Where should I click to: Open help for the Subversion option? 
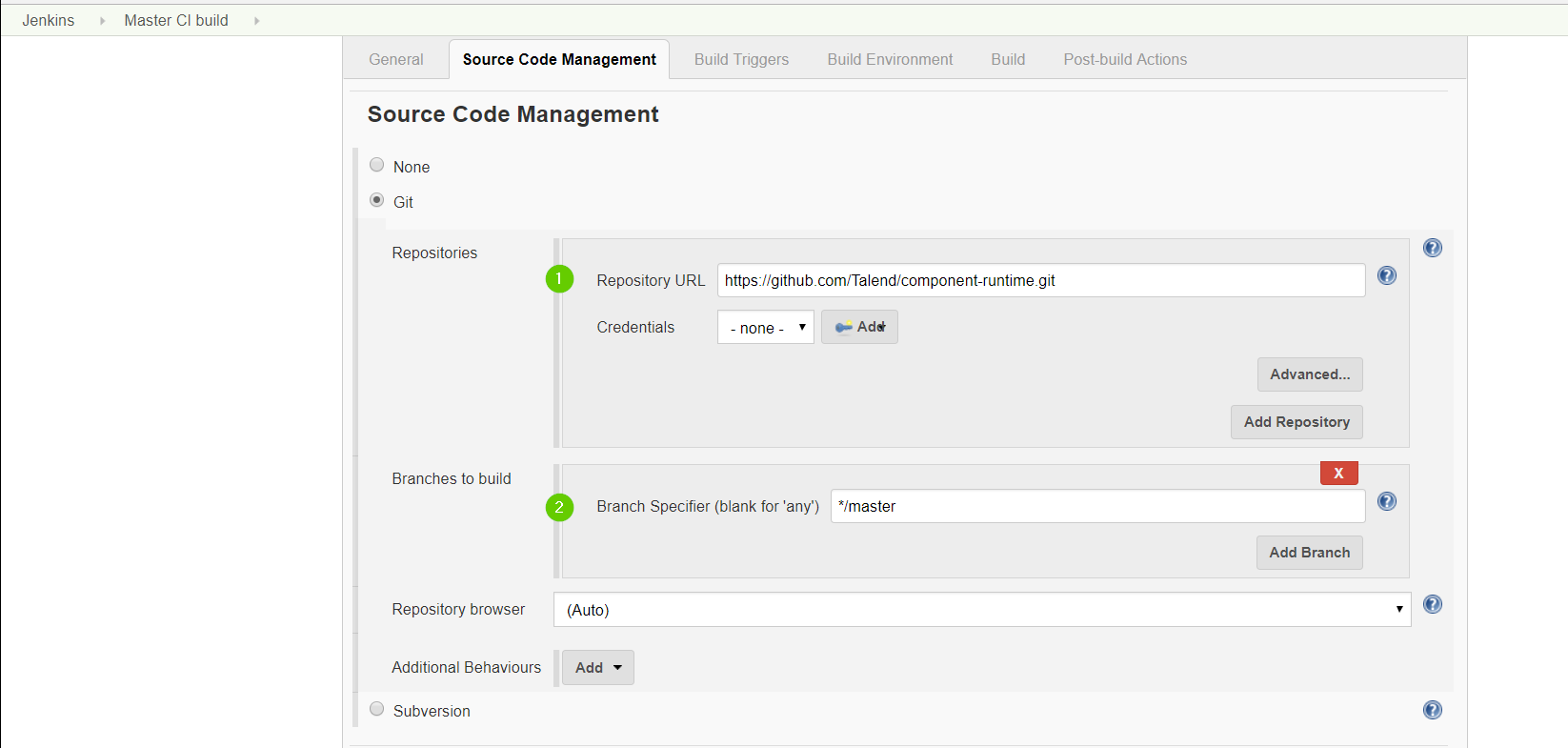tap(1432, 710)
